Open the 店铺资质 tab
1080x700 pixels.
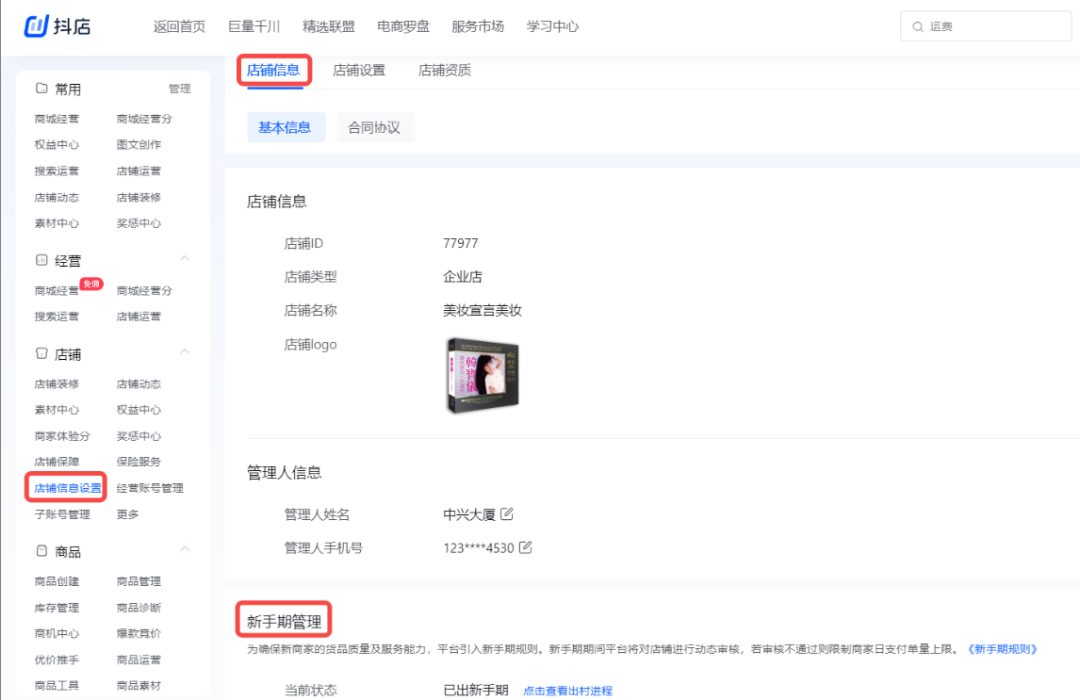(443, 70)
